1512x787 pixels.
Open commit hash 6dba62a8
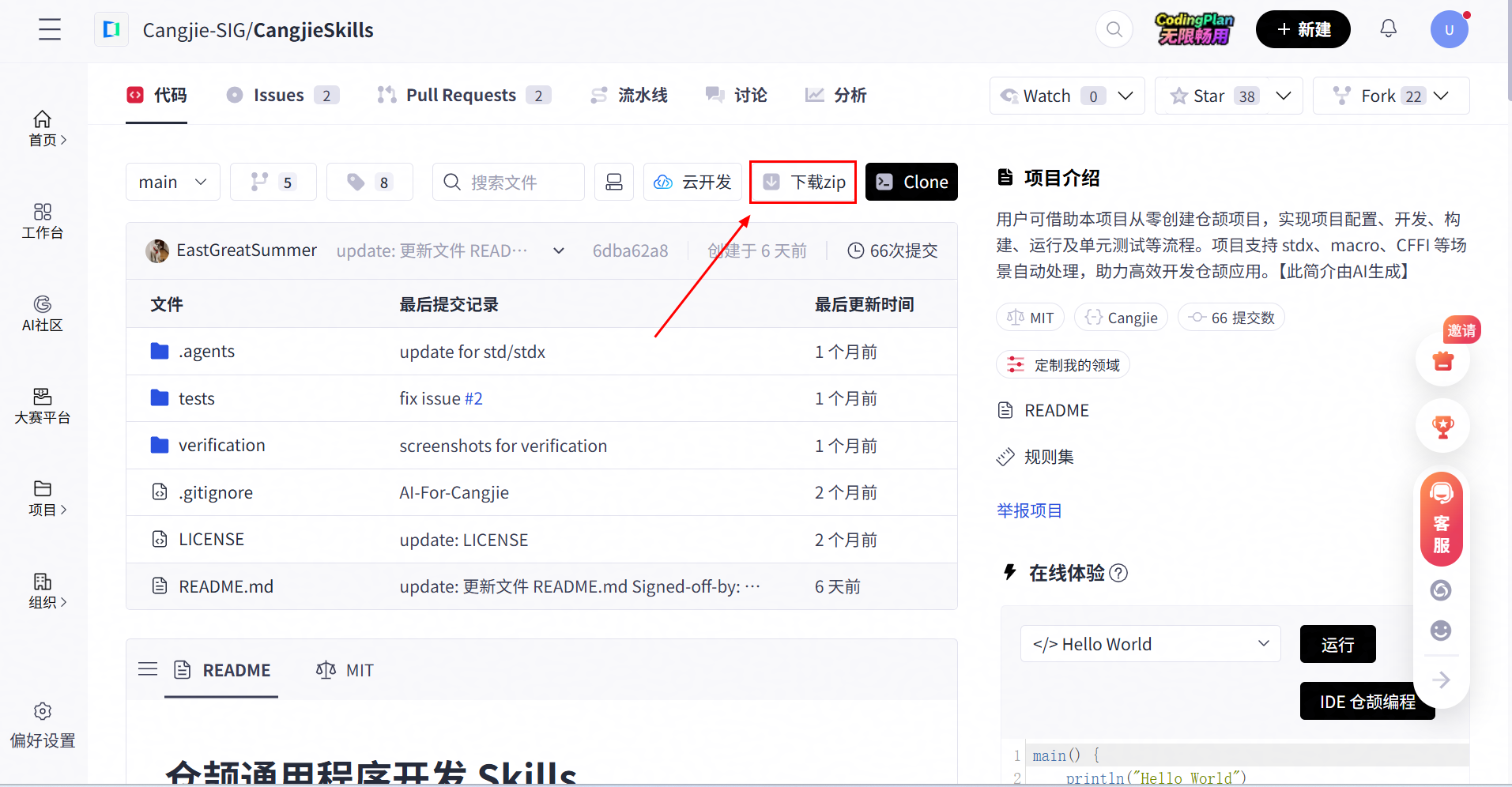tap(630, 250)
